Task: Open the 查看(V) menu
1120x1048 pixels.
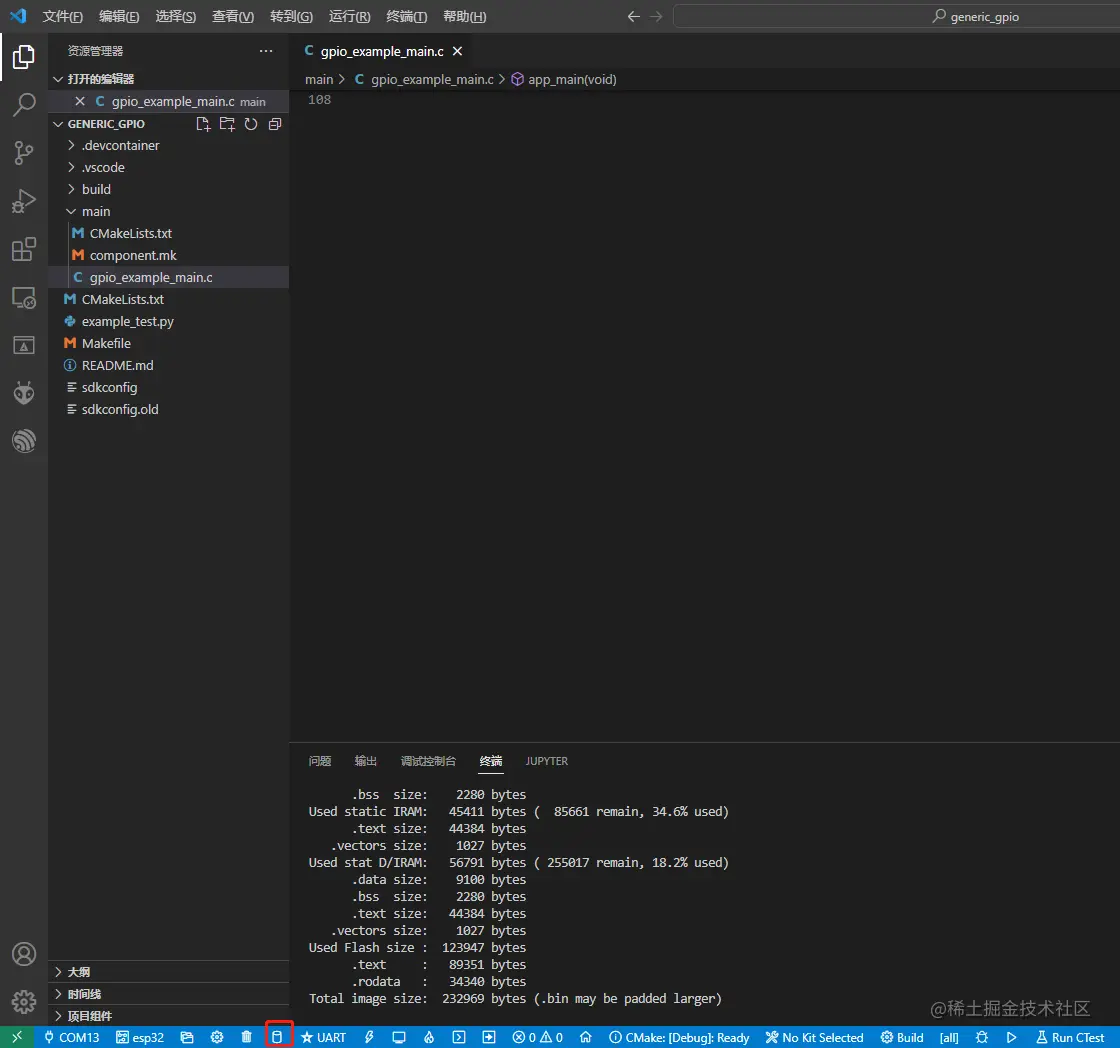Action: (233, 16)
